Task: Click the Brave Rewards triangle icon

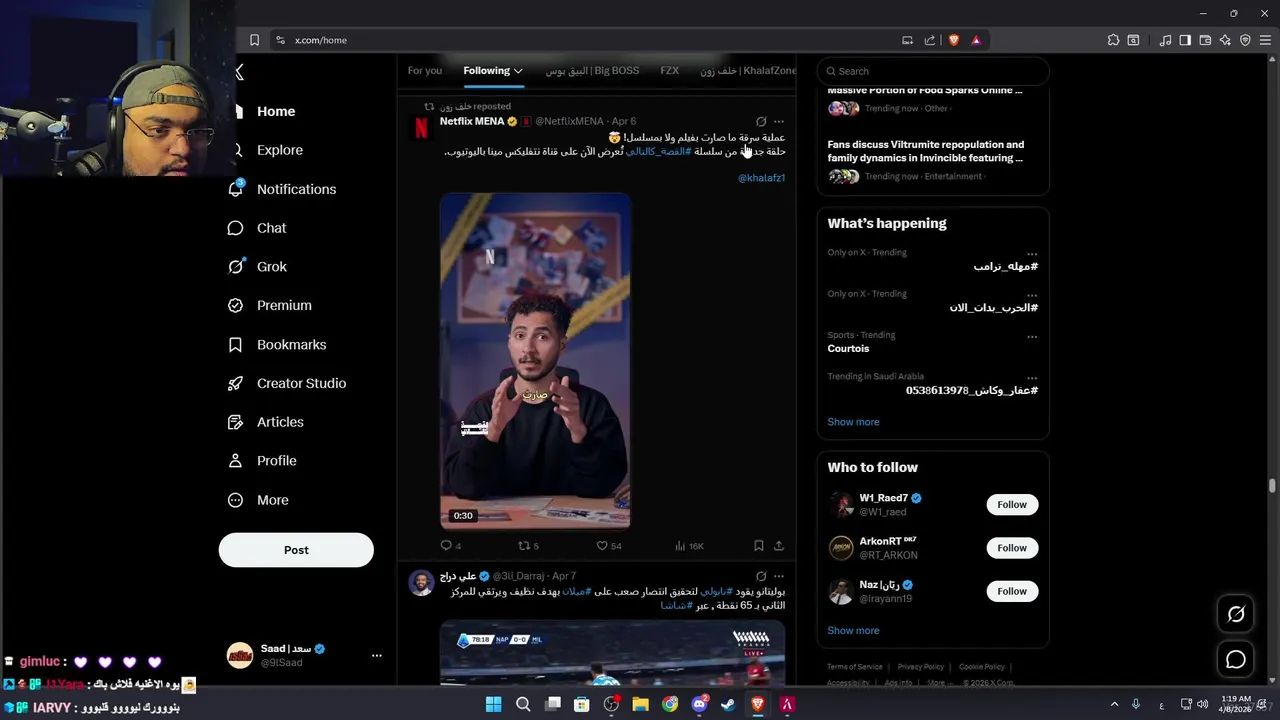Action: point(976,40)
